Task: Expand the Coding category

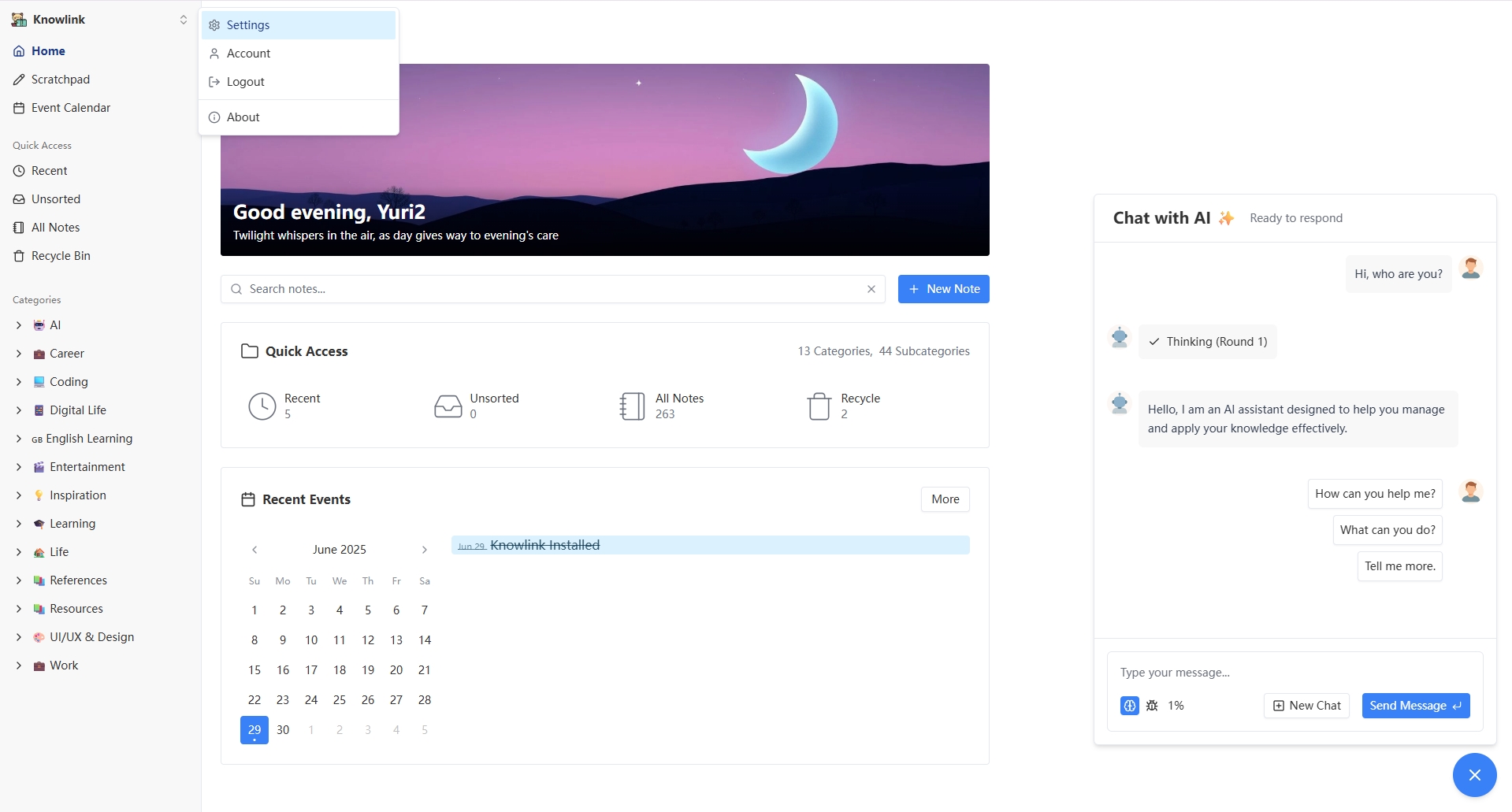Action: (19, 382)
